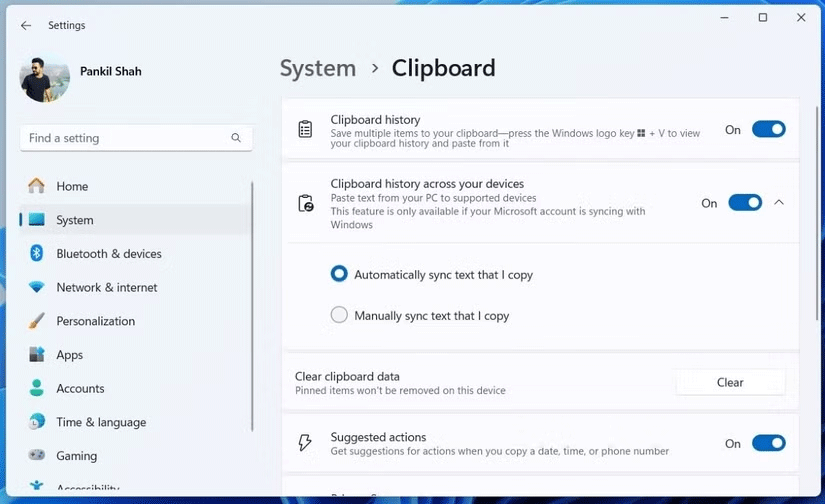This screenshot has width=825, height=504.
Task: Go to Apps settings
Action: click(x=136, y=354)
